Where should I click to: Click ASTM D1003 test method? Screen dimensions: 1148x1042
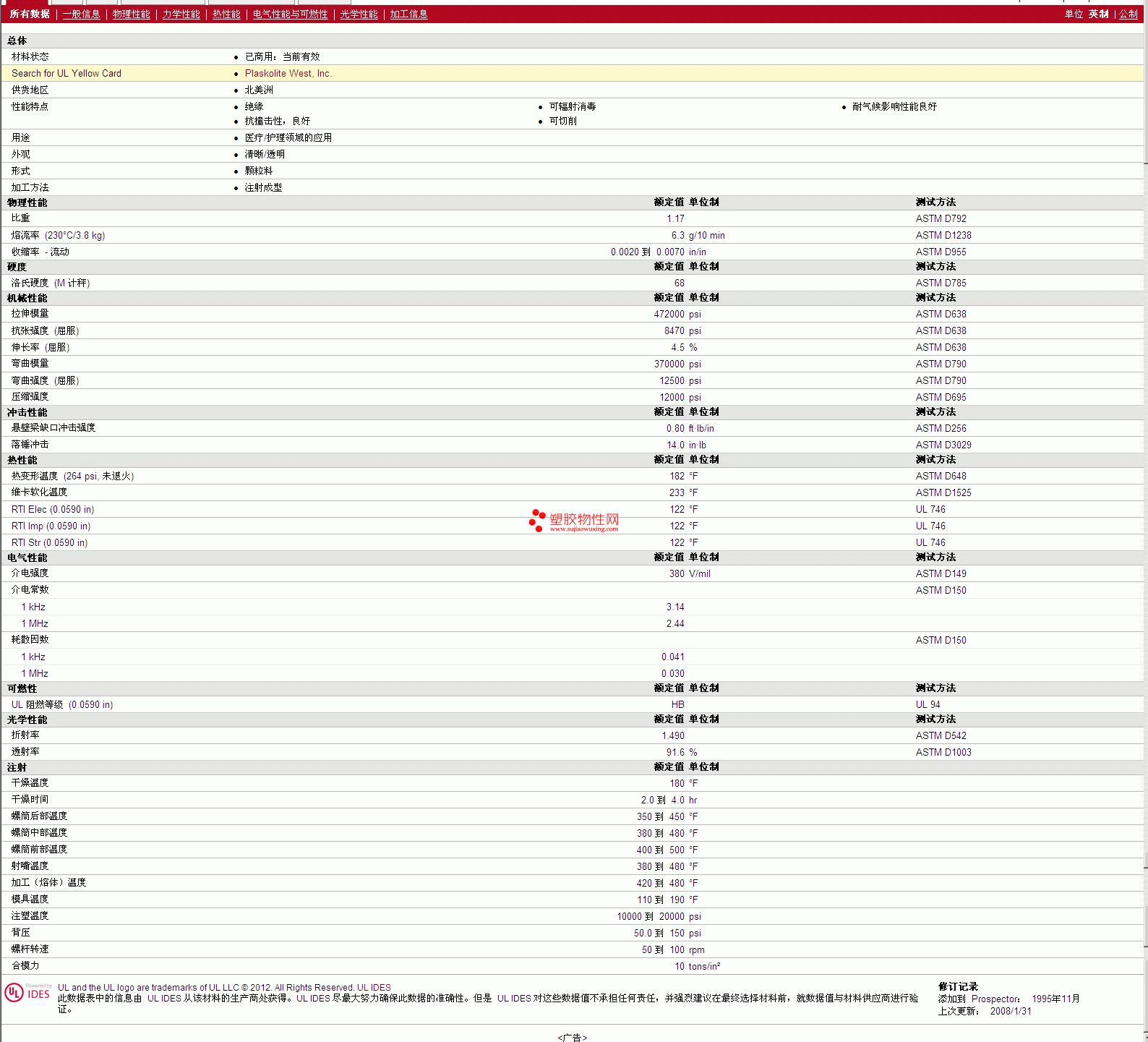pos(943,752)
